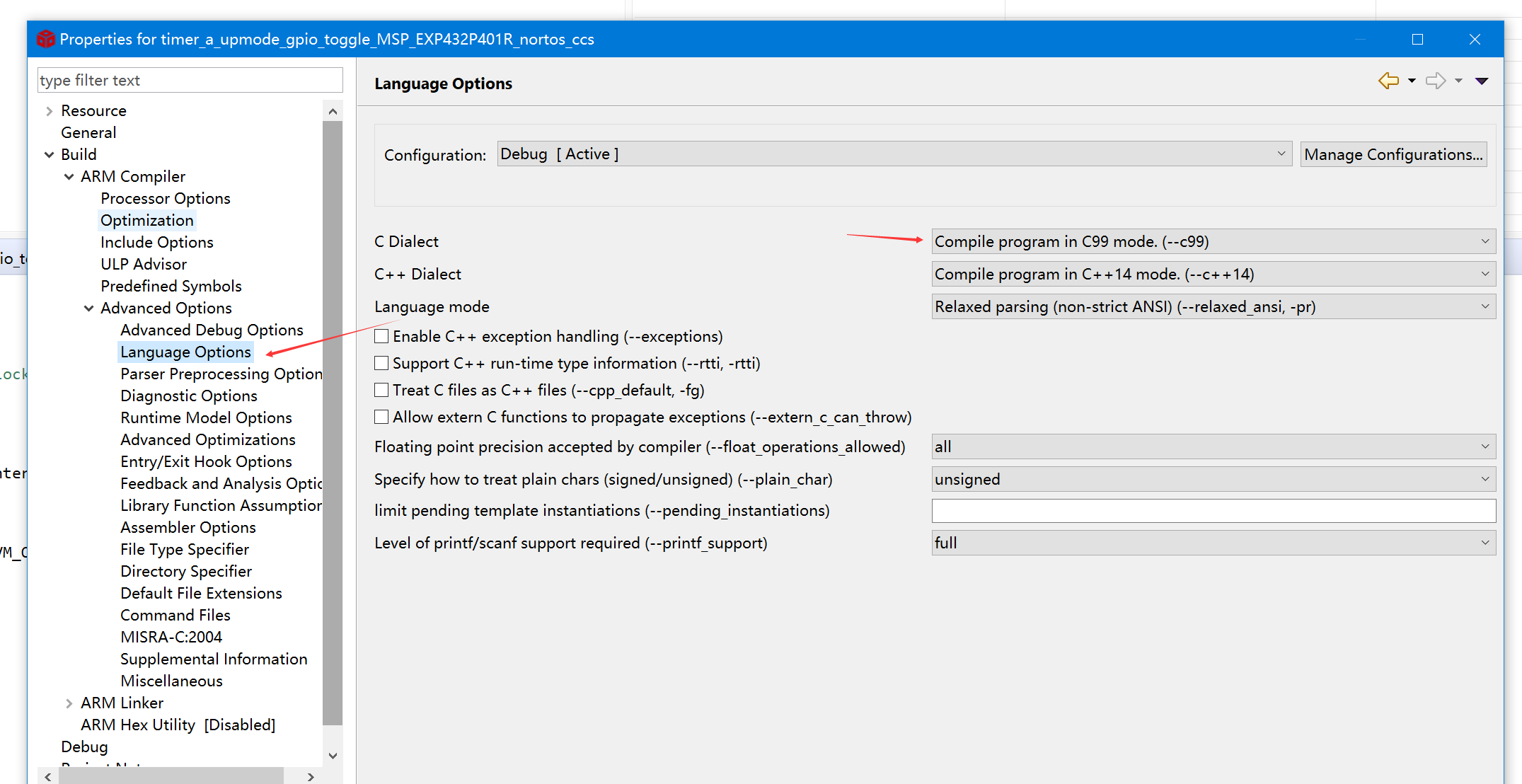Expand the ARM Linker tree node
The image size is (1522, 784).
69,703
